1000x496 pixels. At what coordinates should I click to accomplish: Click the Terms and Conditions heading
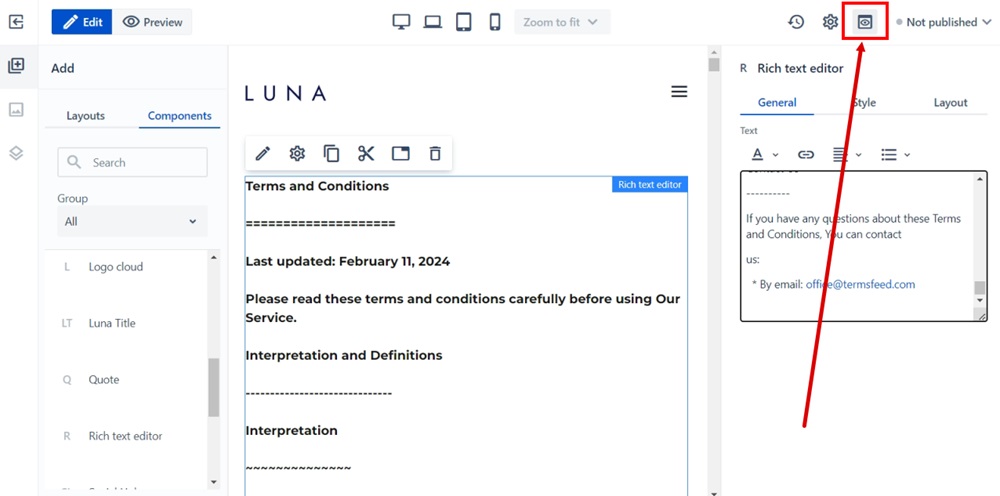(x=317, y=186)
